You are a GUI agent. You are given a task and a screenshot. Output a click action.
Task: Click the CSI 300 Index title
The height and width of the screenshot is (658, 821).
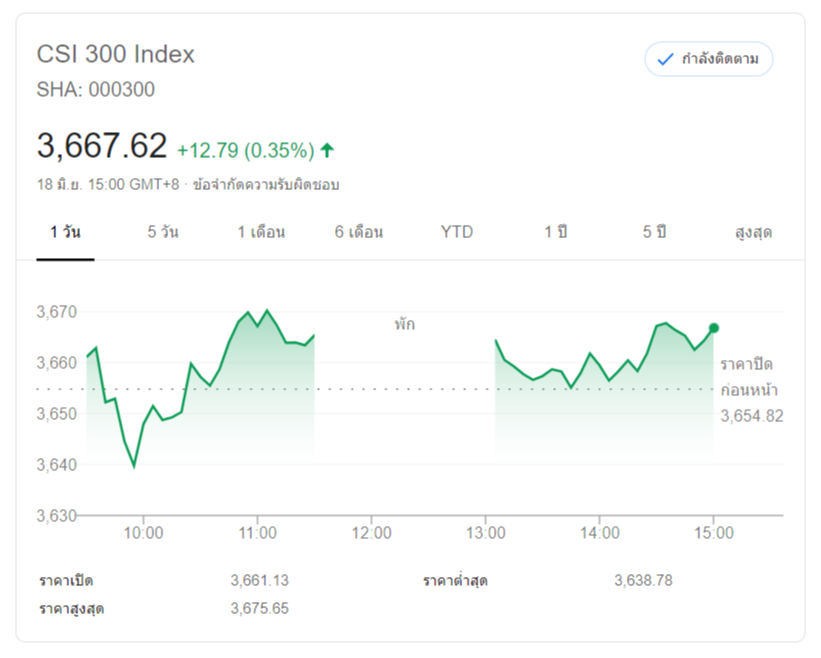tap(115, 54)
